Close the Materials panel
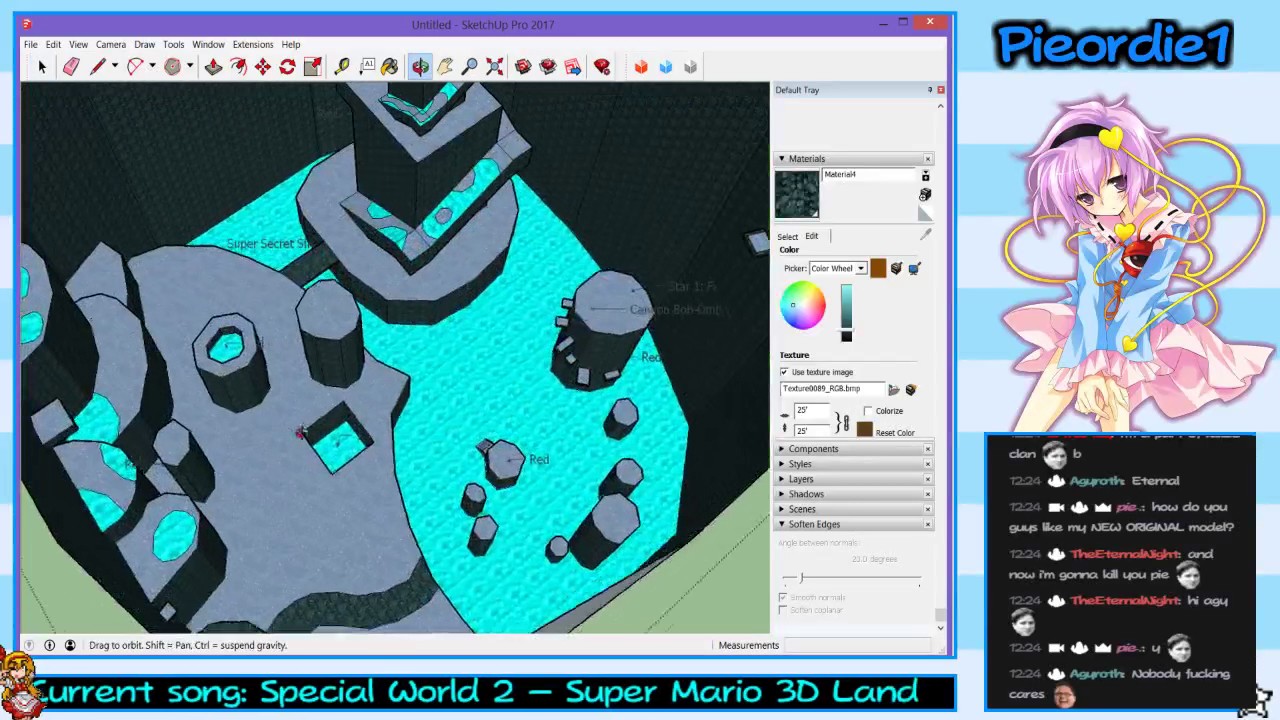The height and width of the screenshot is (720, 1280). pyautogui.click(x=928, y=159)
